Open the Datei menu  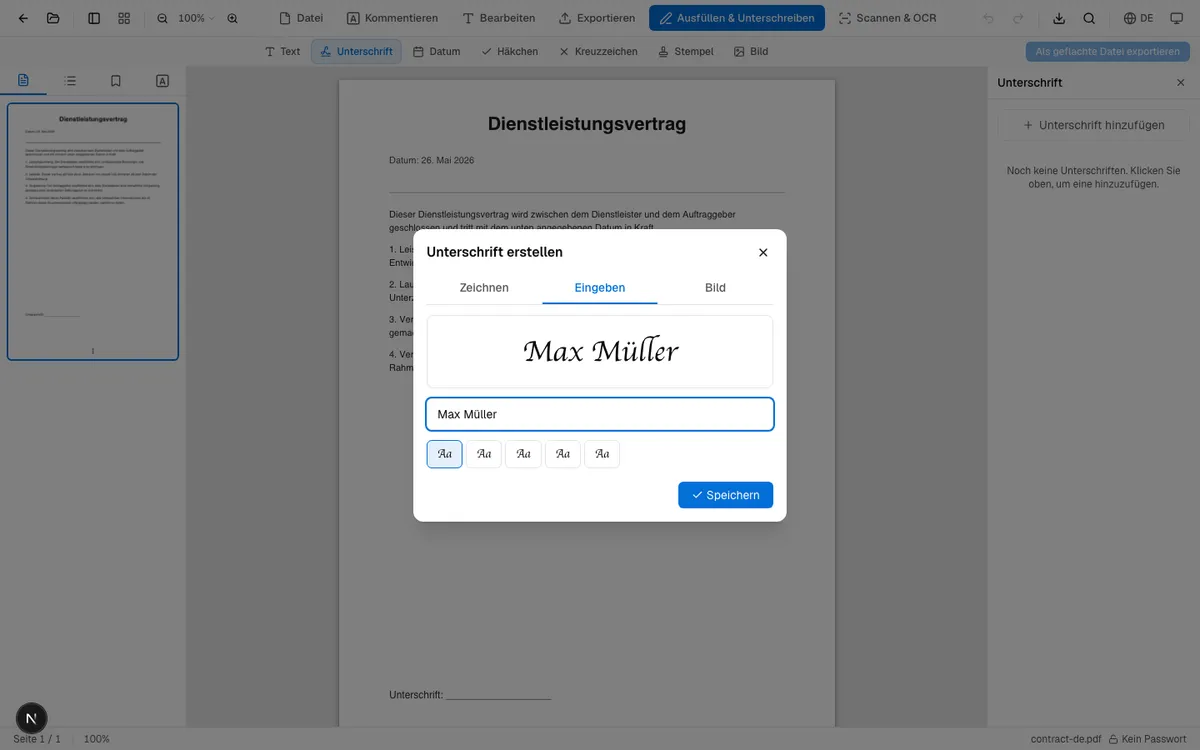coord(301,18)
